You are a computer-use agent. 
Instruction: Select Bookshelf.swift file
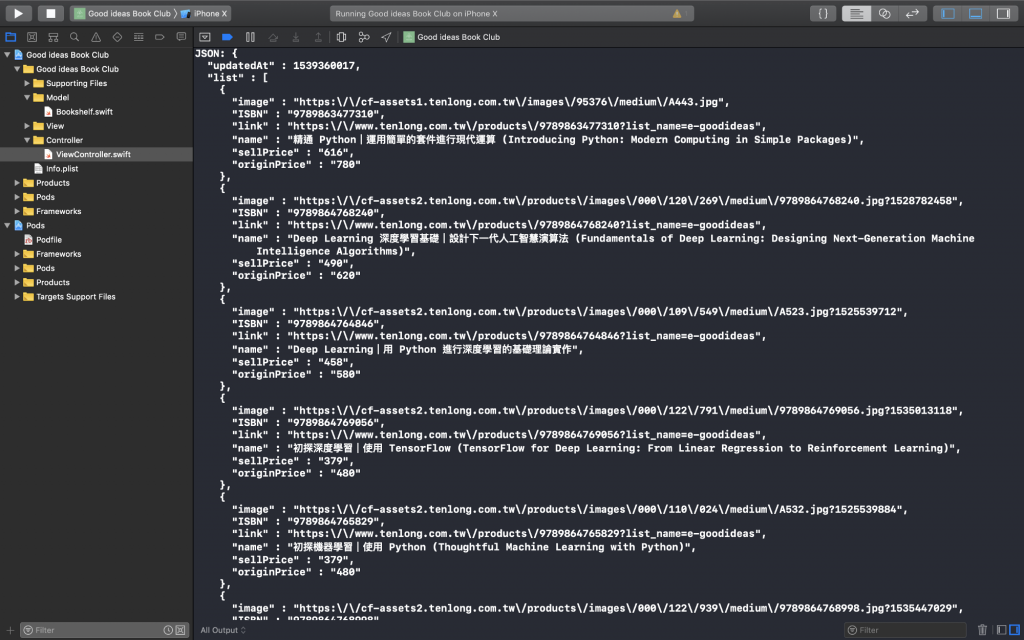84,112
